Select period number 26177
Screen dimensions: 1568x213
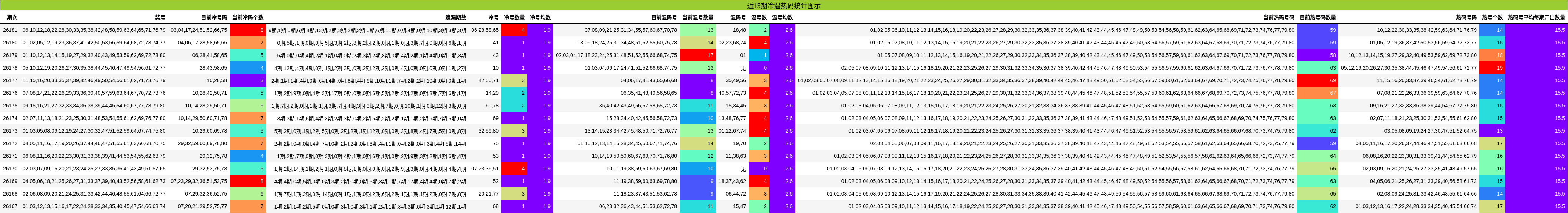[x=10, y=80]
